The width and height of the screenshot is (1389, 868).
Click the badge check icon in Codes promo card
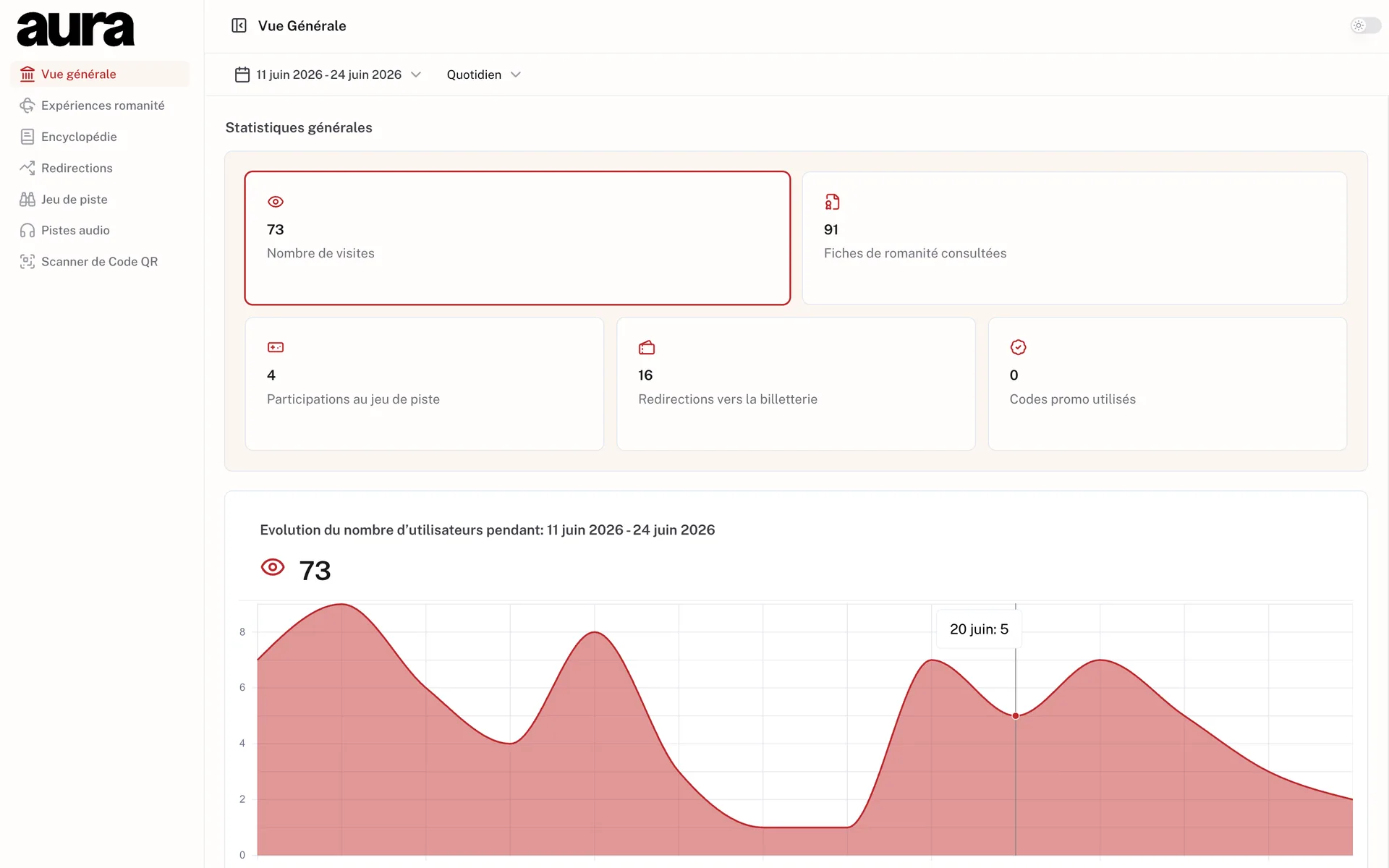[x=1018, y=347]
